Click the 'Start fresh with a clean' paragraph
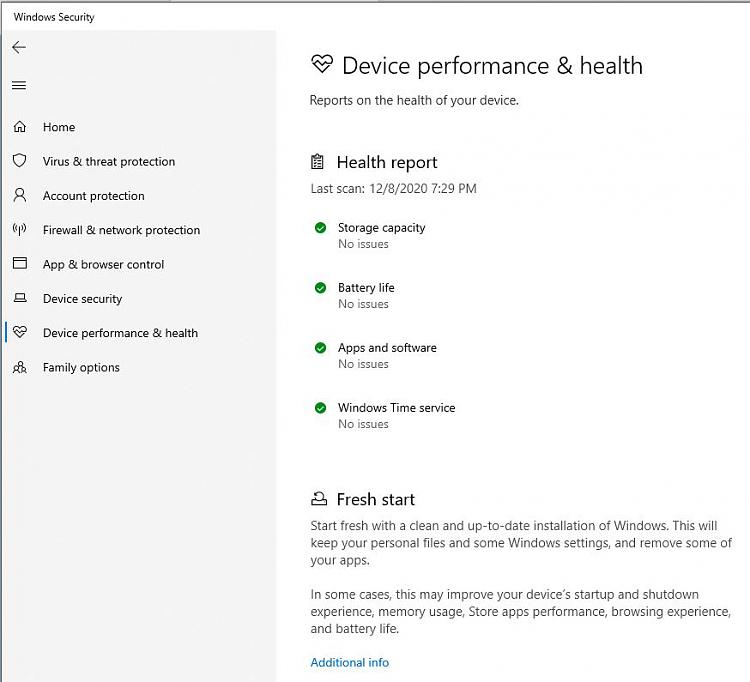 (x=521, y=543)
